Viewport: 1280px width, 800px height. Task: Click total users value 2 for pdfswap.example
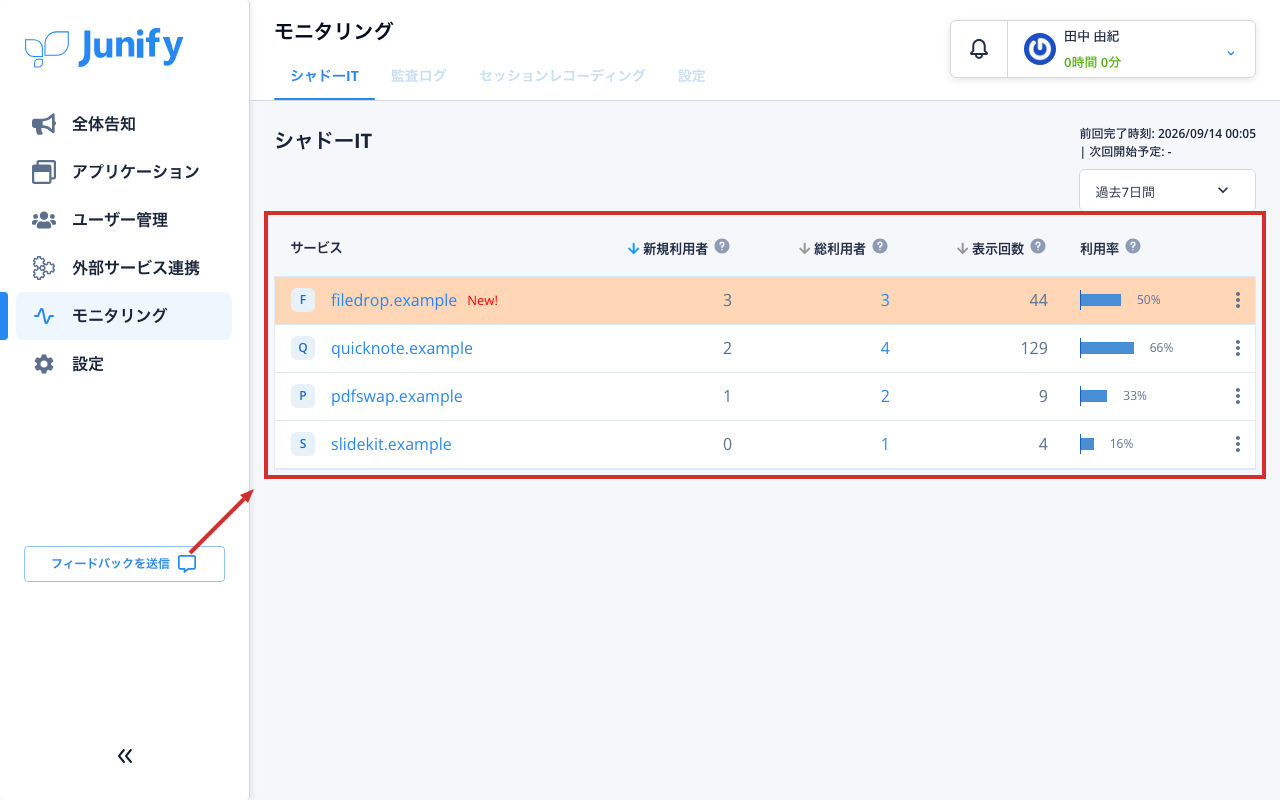click(885, 396)
